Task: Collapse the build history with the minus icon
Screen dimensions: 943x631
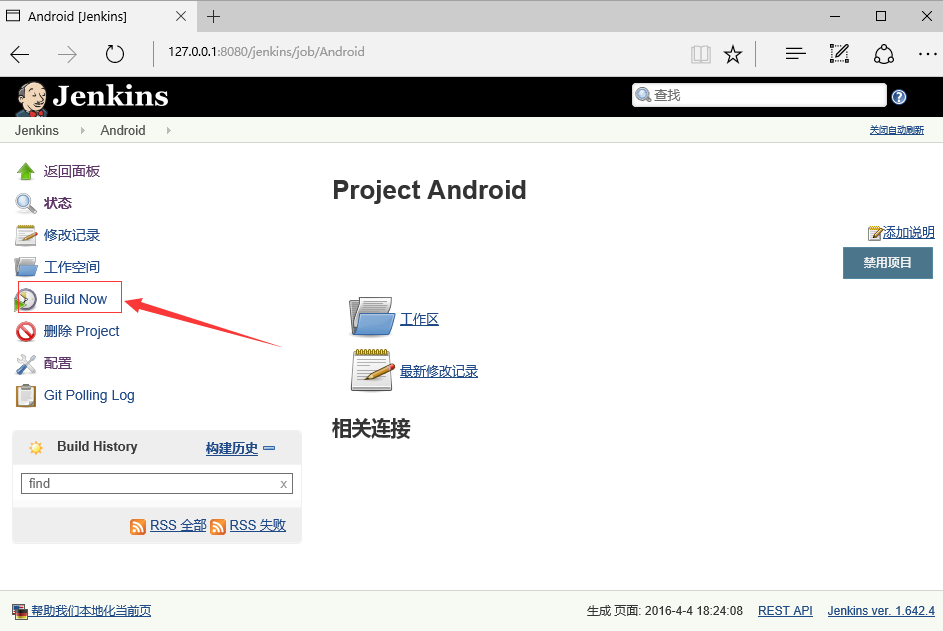Action: [269, 448]
